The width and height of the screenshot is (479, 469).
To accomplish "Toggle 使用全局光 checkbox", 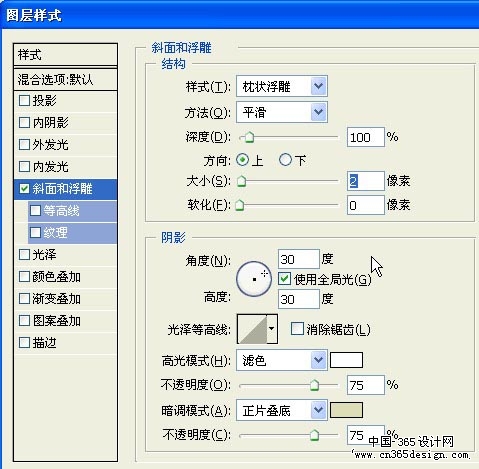I will 284,279.
